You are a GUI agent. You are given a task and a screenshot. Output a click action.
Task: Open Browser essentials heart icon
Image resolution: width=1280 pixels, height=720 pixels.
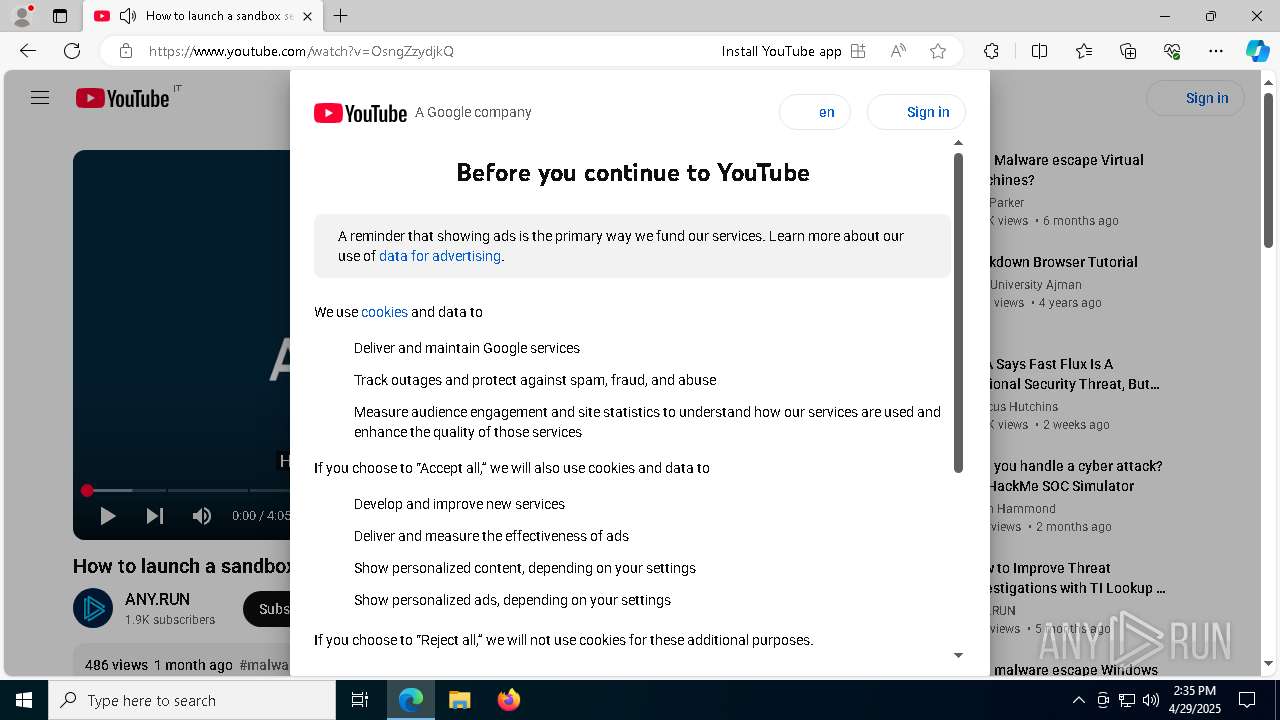coord(1172,51)
